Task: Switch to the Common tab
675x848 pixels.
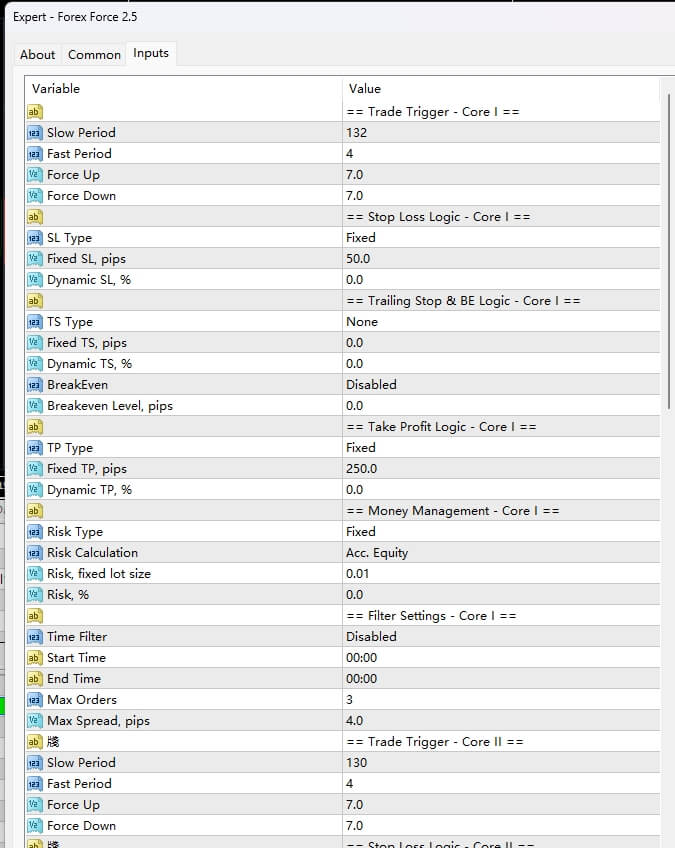Action: pos(94,55)
